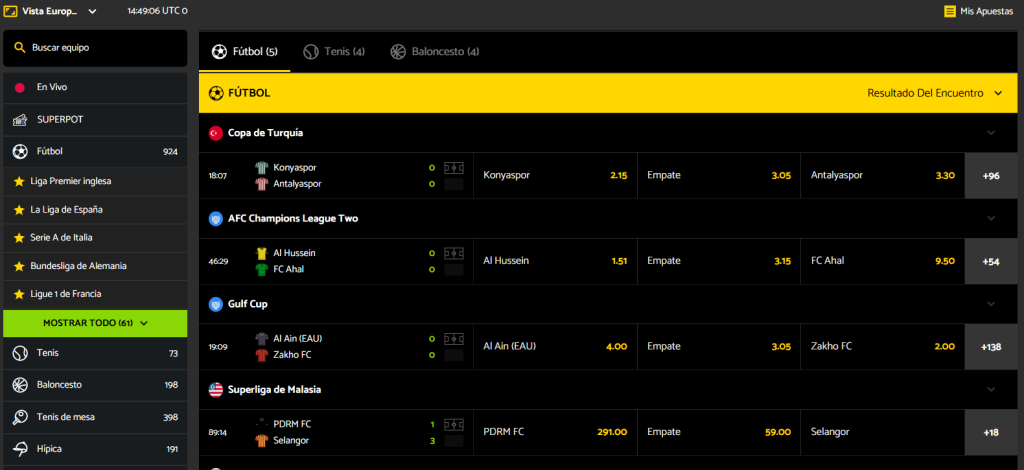
Task: Bet on Empate 3.05 in Konyaspor match
Action: click(x=719, y=176)
